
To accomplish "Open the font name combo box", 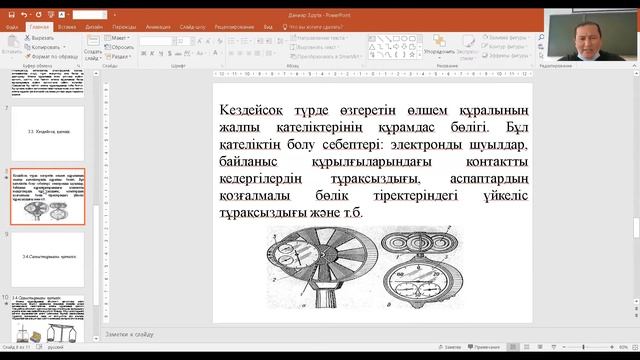I will tap(158, 41).
